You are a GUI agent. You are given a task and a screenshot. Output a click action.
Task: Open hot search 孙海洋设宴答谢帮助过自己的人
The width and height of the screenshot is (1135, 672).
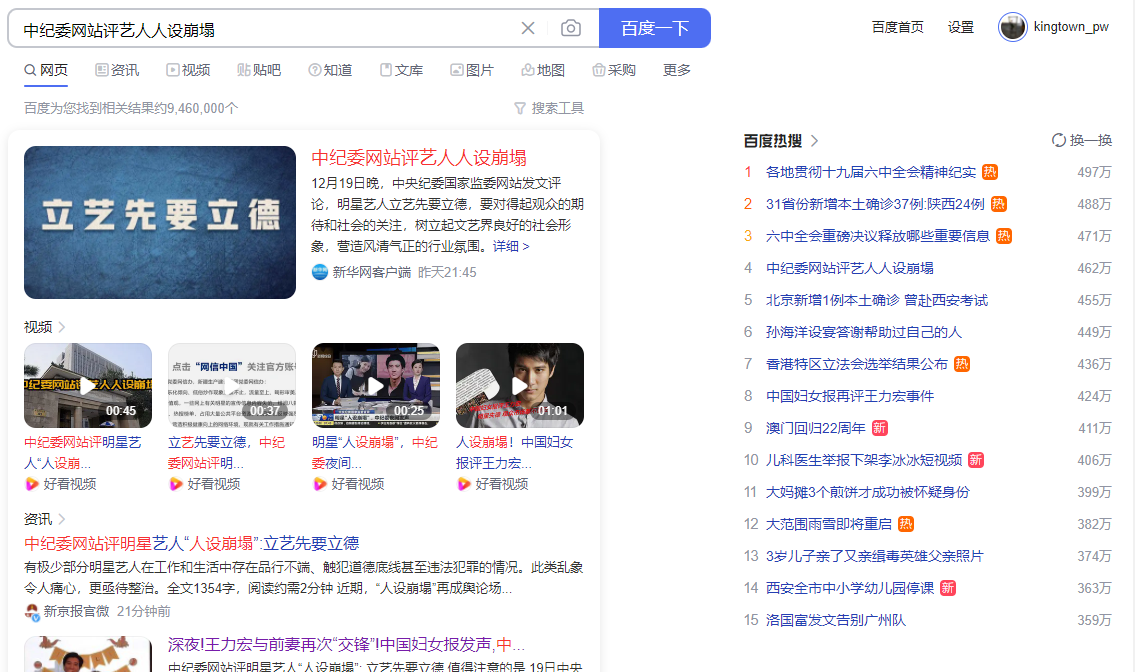click(x=864, y=332)
